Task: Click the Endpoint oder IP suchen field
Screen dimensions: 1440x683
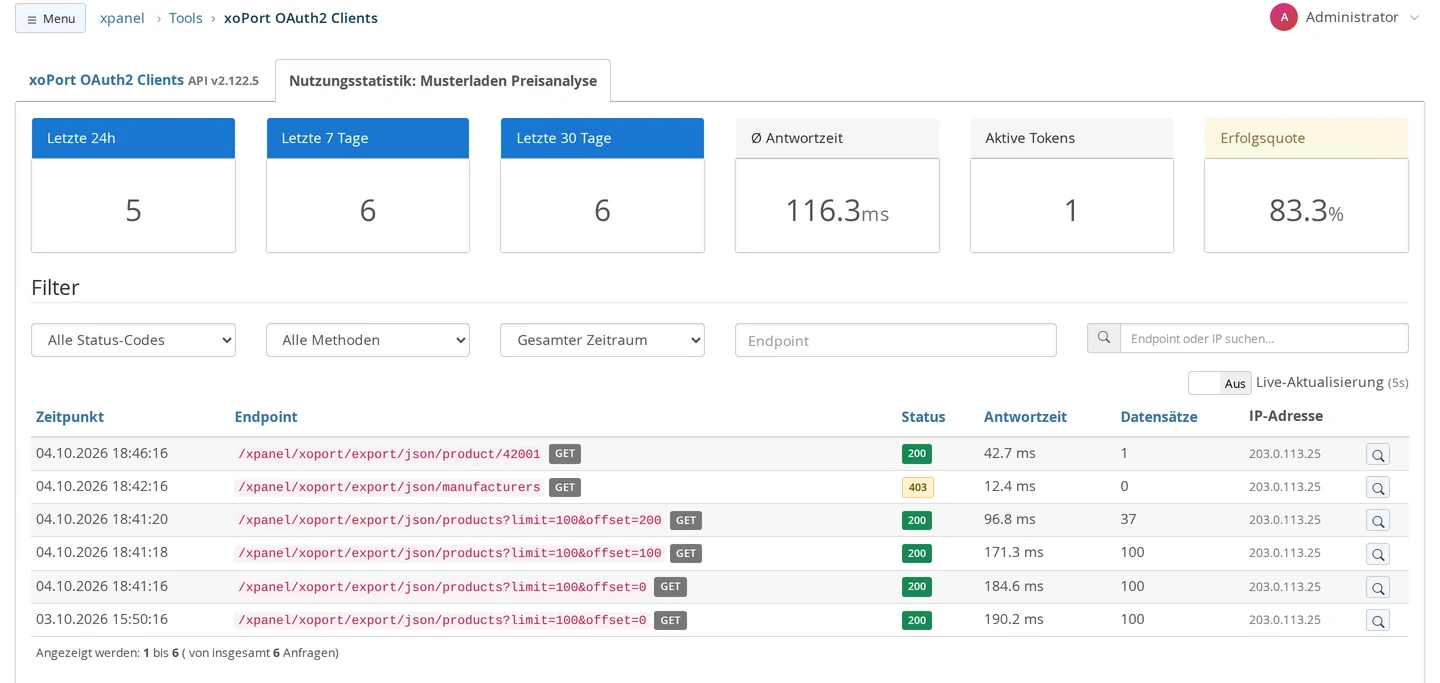Action: [1264, 338]
